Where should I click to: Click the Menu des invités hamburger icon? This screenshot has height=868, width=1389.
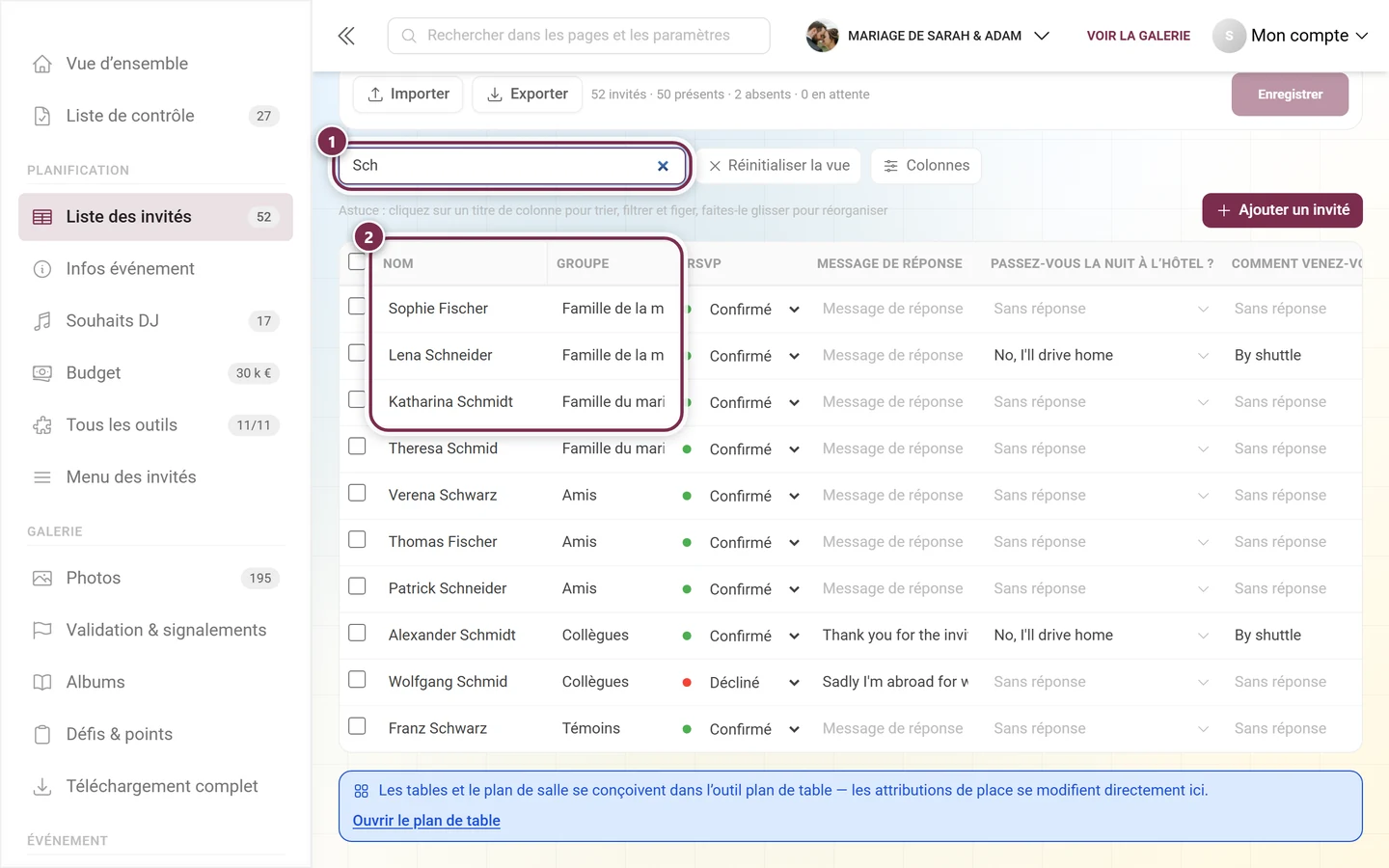pos(42,477)
